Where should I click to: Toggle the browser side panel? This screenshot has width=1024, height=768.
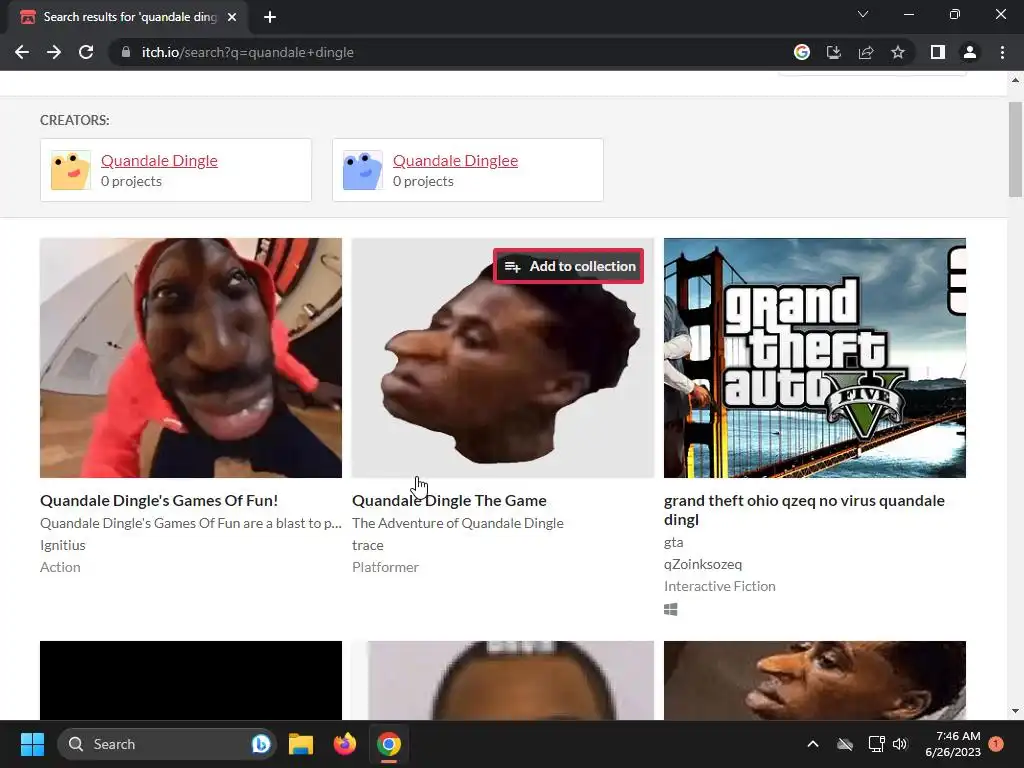[938, 52]
